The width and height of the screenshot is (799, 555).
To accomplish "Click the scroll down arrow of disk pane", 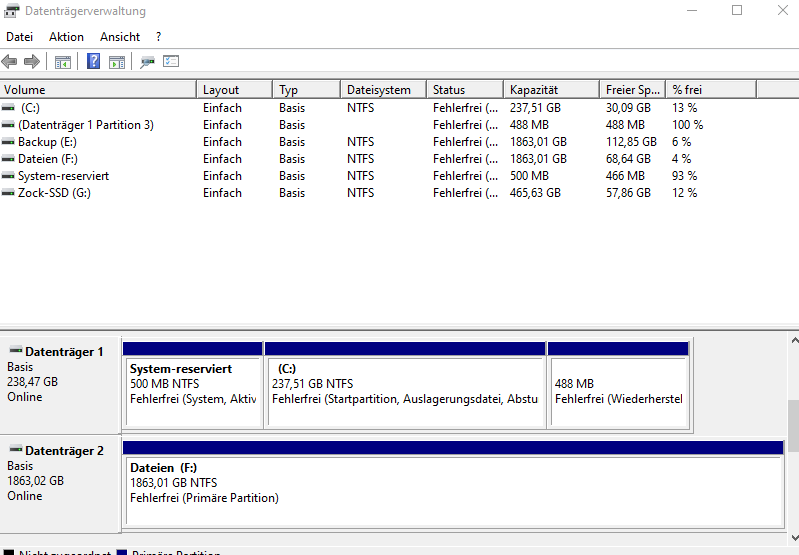I will tap(794, 537).
